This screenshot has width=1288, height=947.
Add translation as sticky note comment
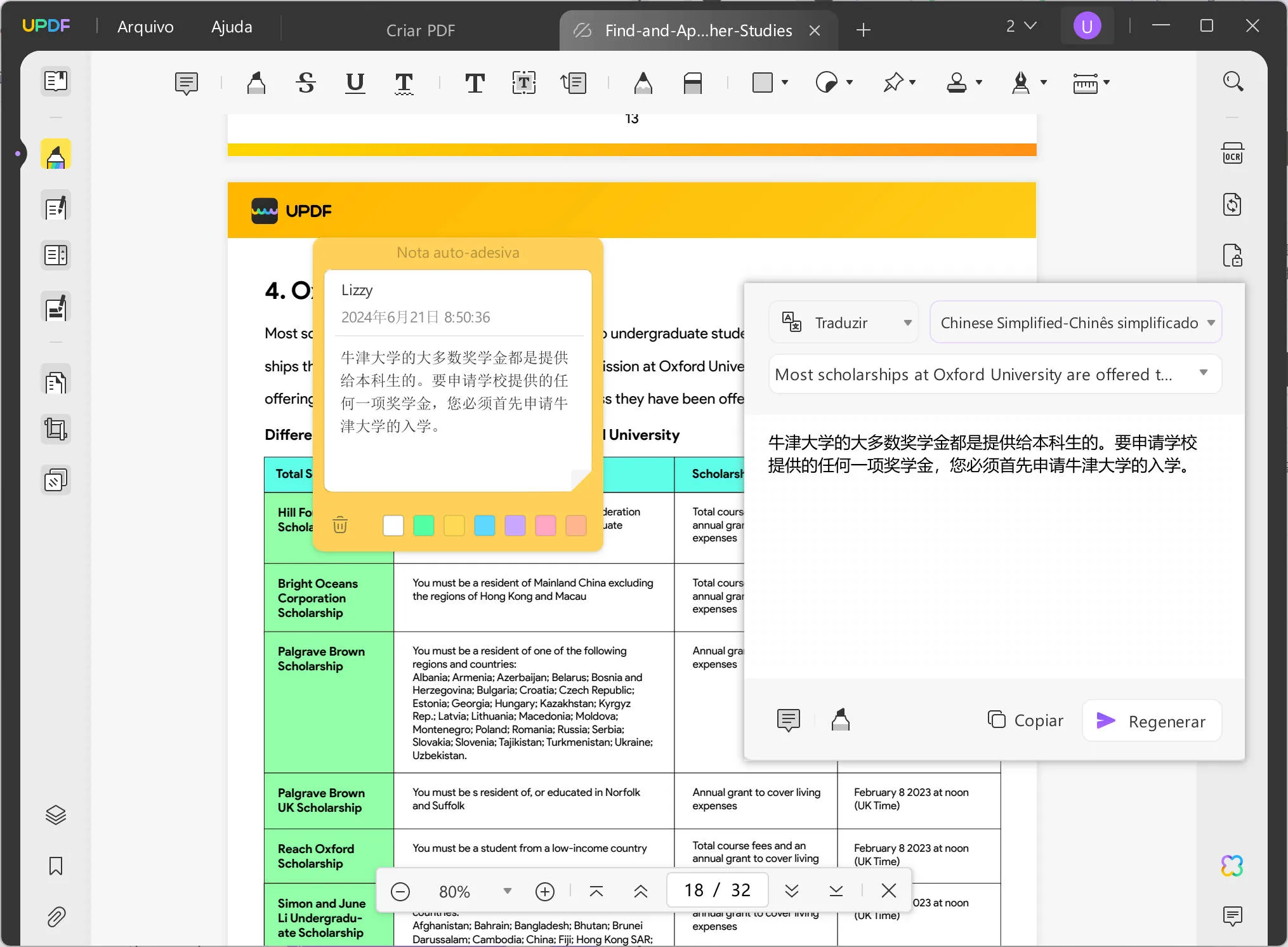[789, 720]
